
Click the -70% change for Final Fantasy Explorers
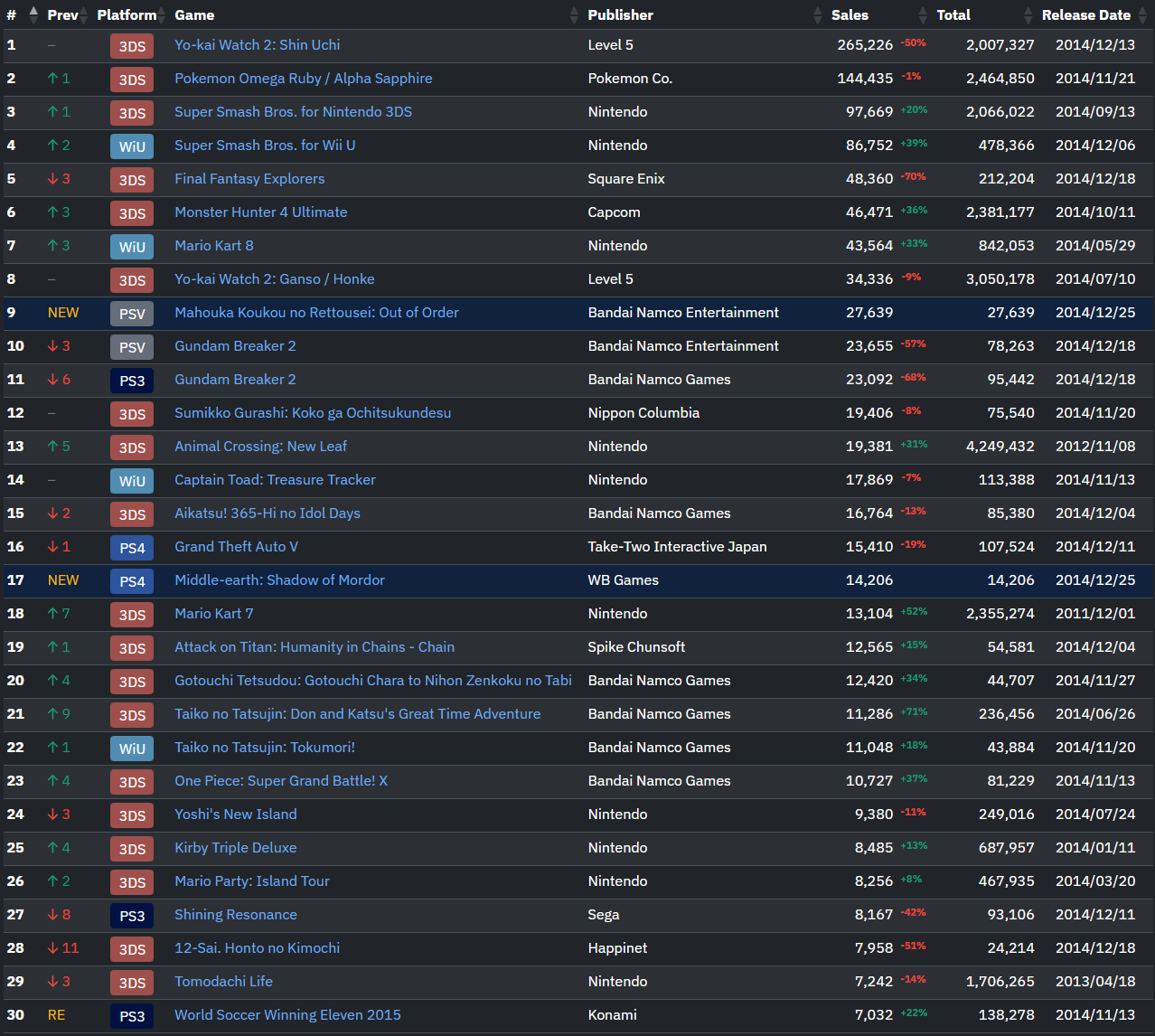point(913,176)
